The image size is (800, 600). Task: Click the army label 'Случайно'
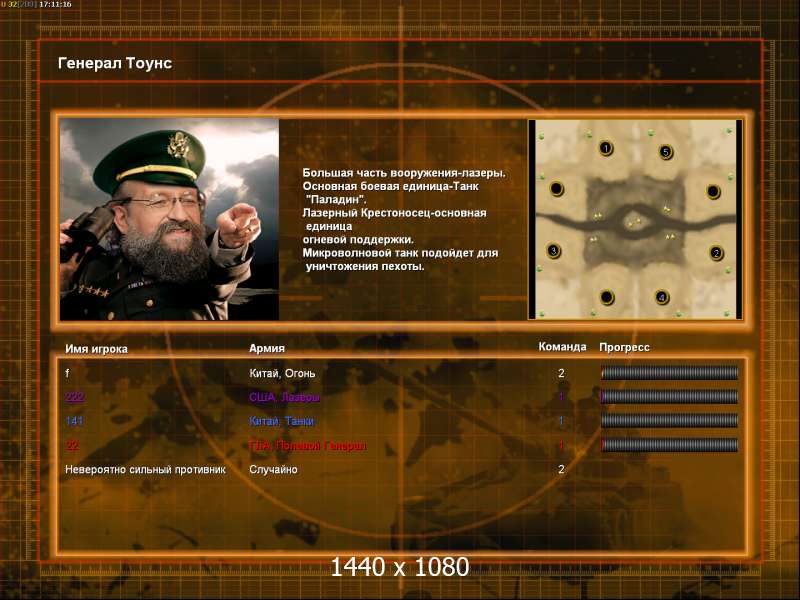[273, 469]
